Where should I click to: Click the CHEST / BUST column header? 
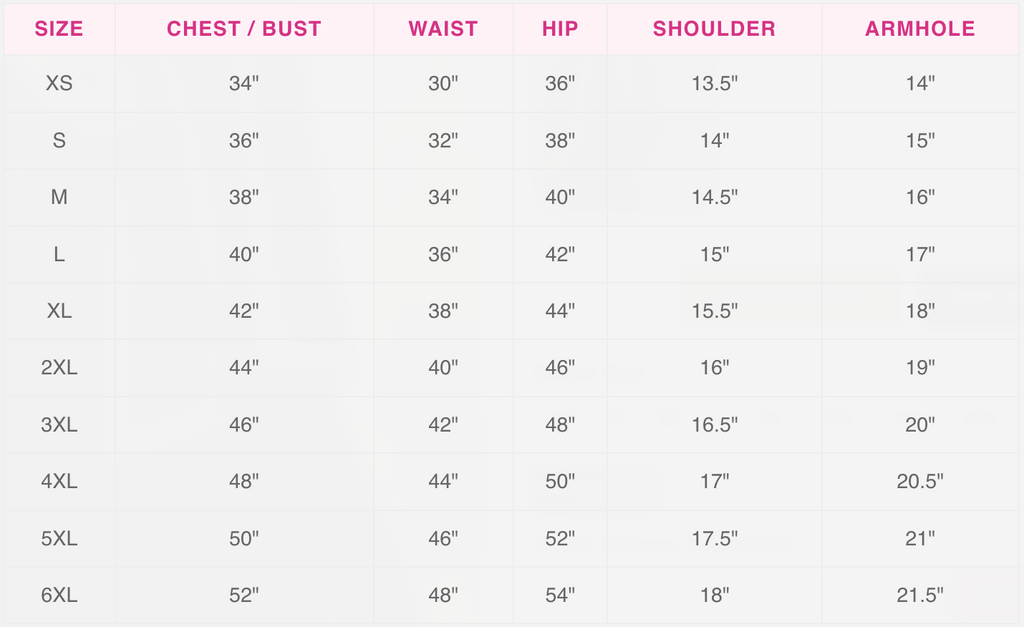pyautogui.click(x=244, y=29)
